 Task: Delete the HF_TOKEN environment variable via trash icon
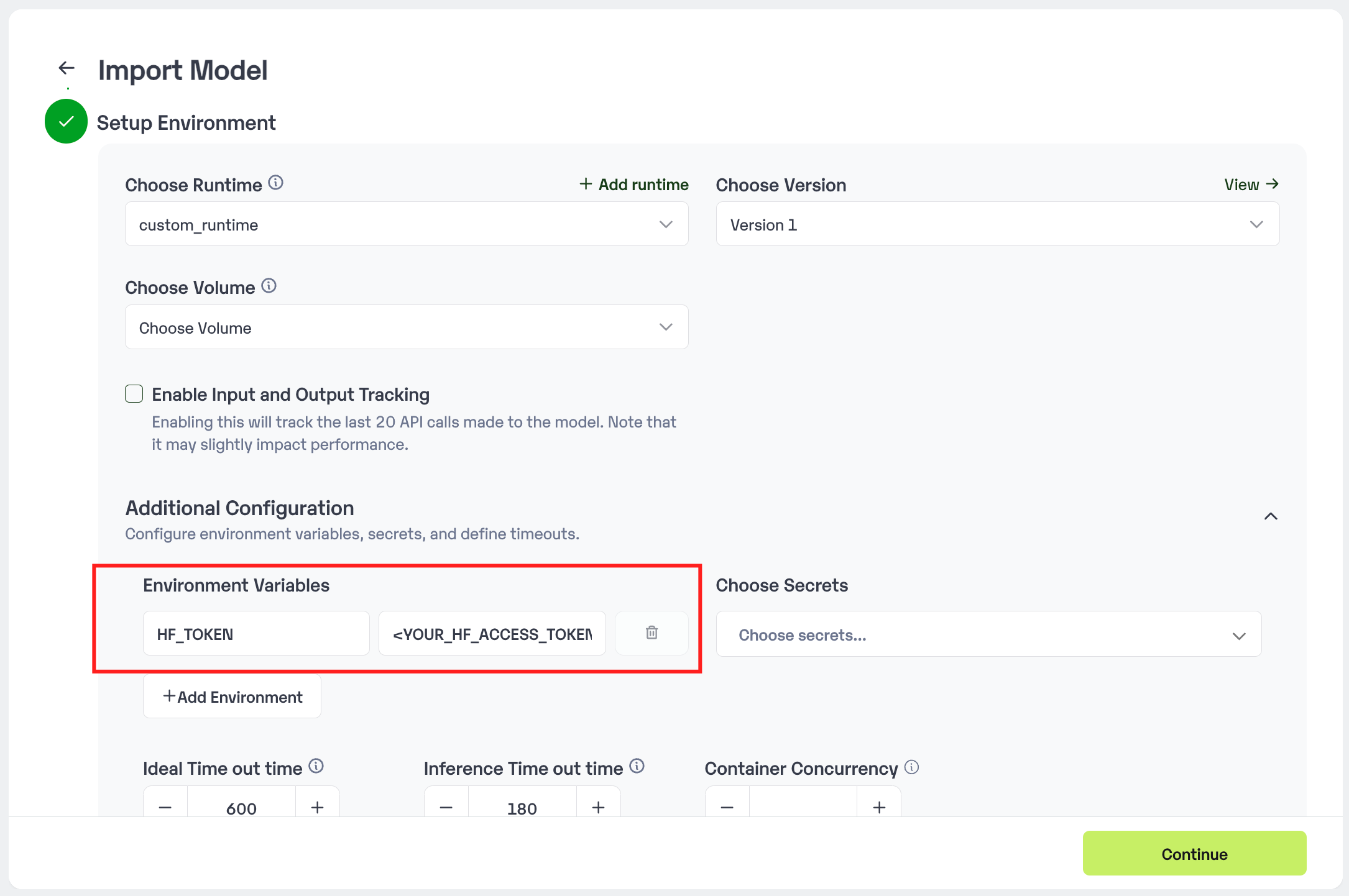[651, 633]
